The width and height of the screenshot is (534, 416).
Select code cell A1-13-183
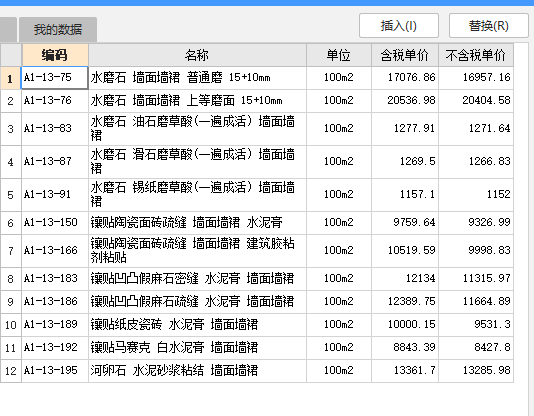click(x=55, y=279)
